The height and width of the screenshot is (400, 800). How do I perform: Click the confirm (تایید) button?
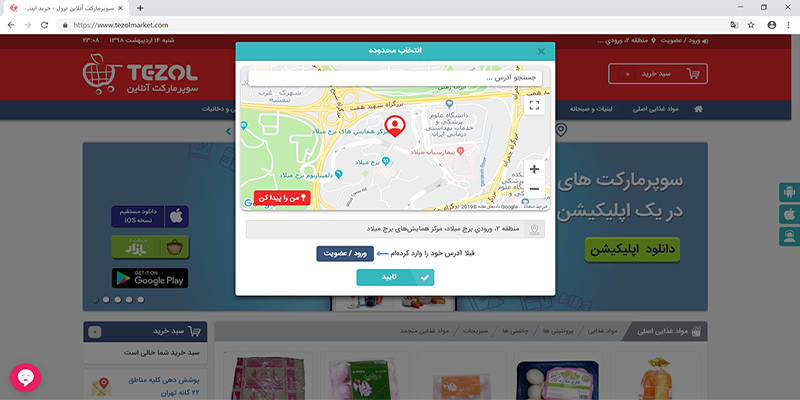(x=395, y=277)
